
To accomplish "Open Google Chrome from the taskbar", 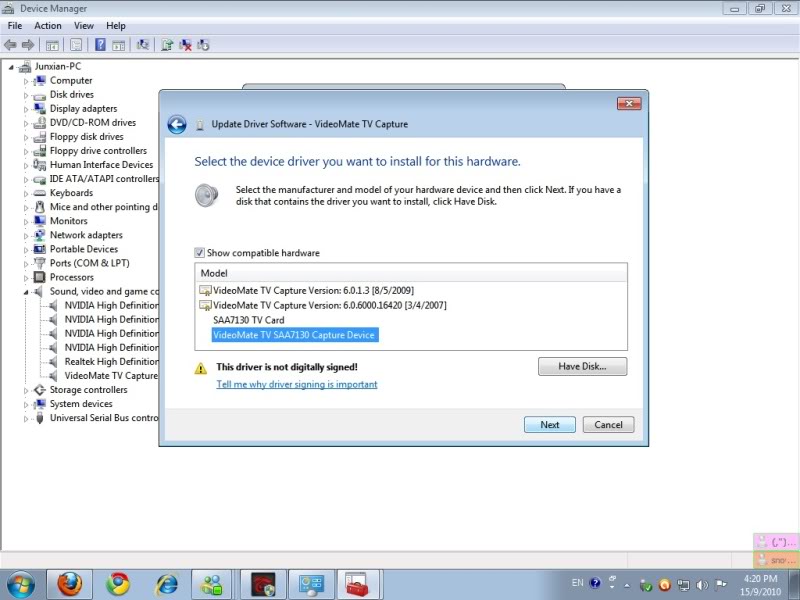I will click(x=118, y=584).
